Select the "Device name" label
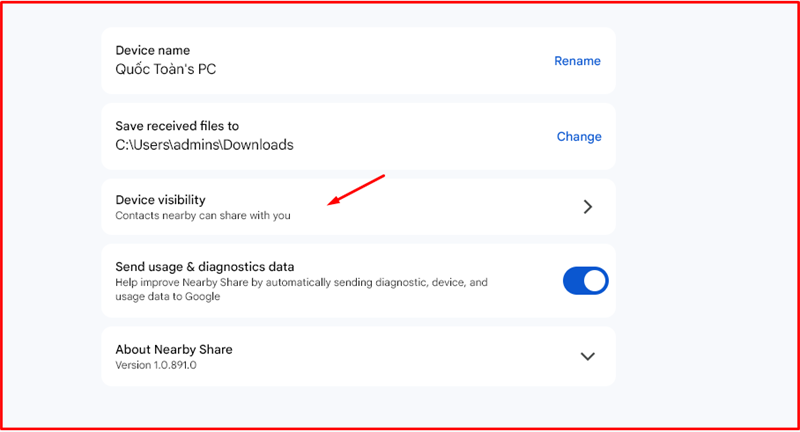This screenshot has height=432, width=800. coord(152,51)
